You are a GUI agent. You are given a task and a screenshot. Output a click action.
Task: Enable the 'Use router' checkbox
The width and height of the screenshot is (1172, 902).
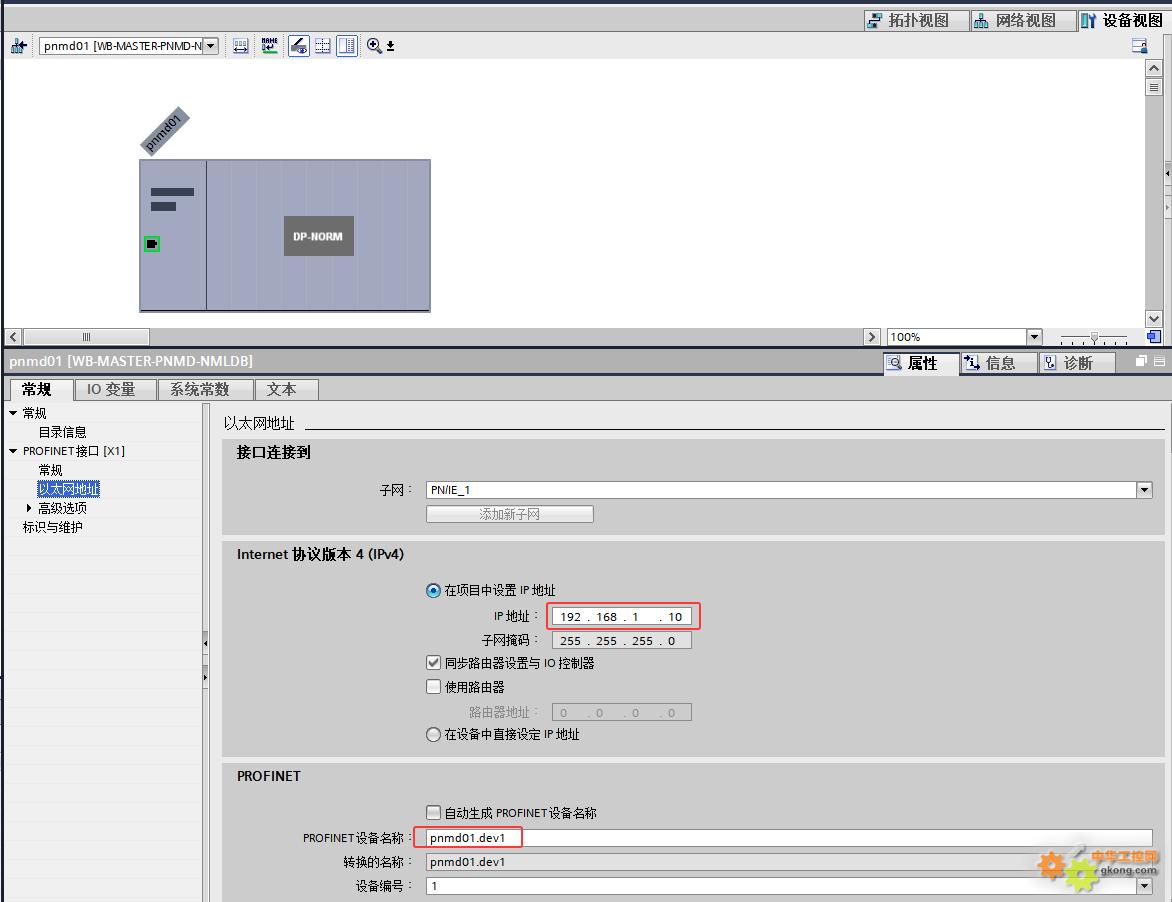pyautogui.click(x=434, y=687)
